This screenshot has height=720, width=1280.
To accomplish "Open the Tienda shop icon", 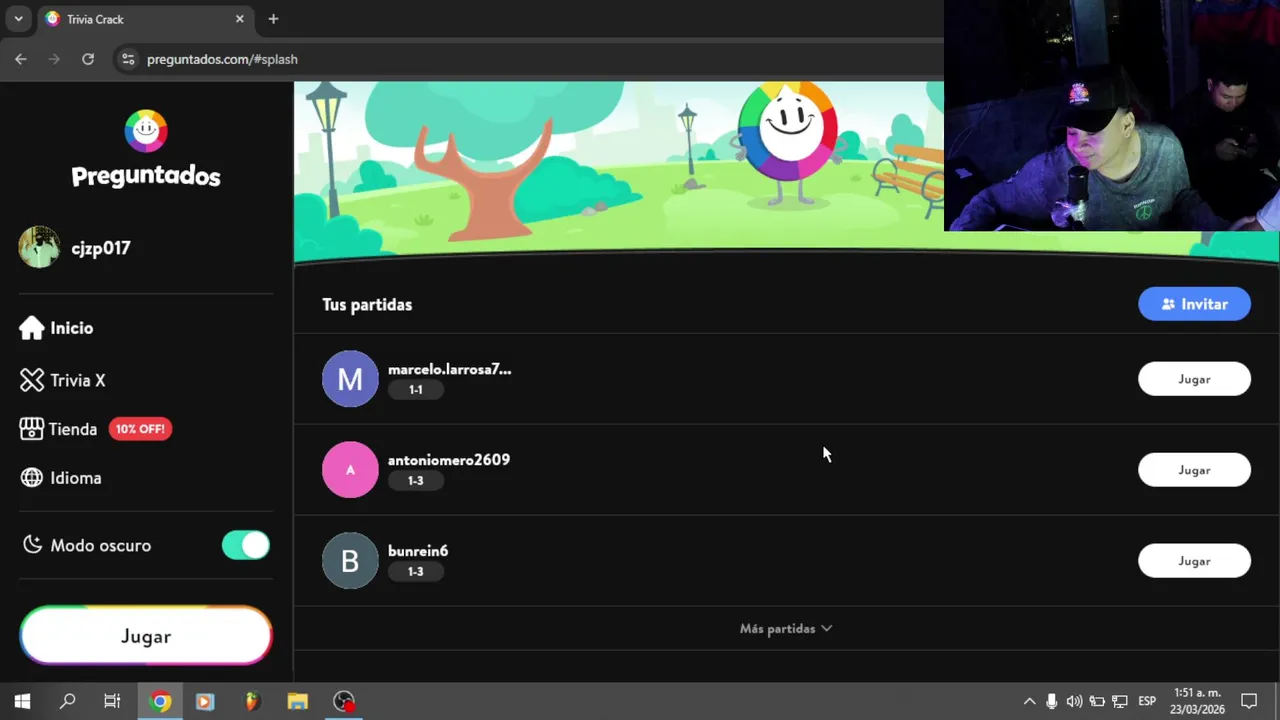I will click(x=32, y=429).
